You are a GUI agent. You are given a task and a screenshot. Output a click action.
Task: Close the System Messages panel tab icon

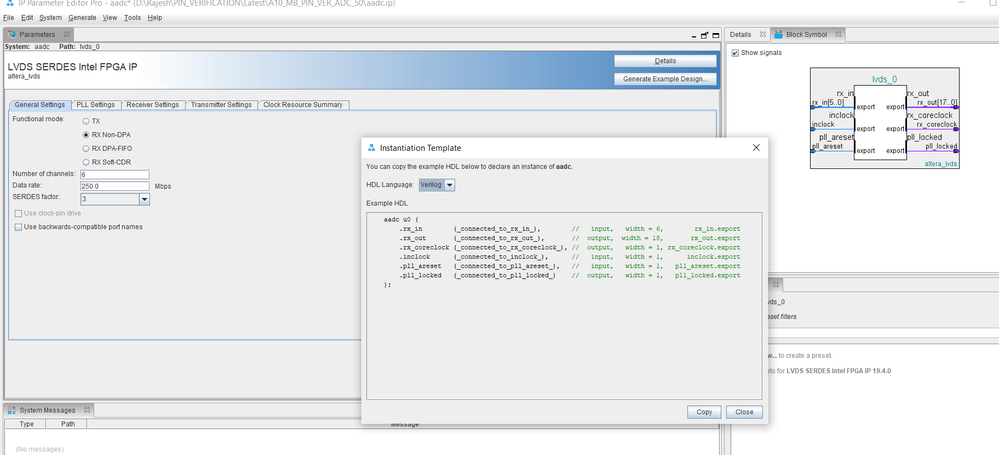pyautogui.click(x=86, y=410)
